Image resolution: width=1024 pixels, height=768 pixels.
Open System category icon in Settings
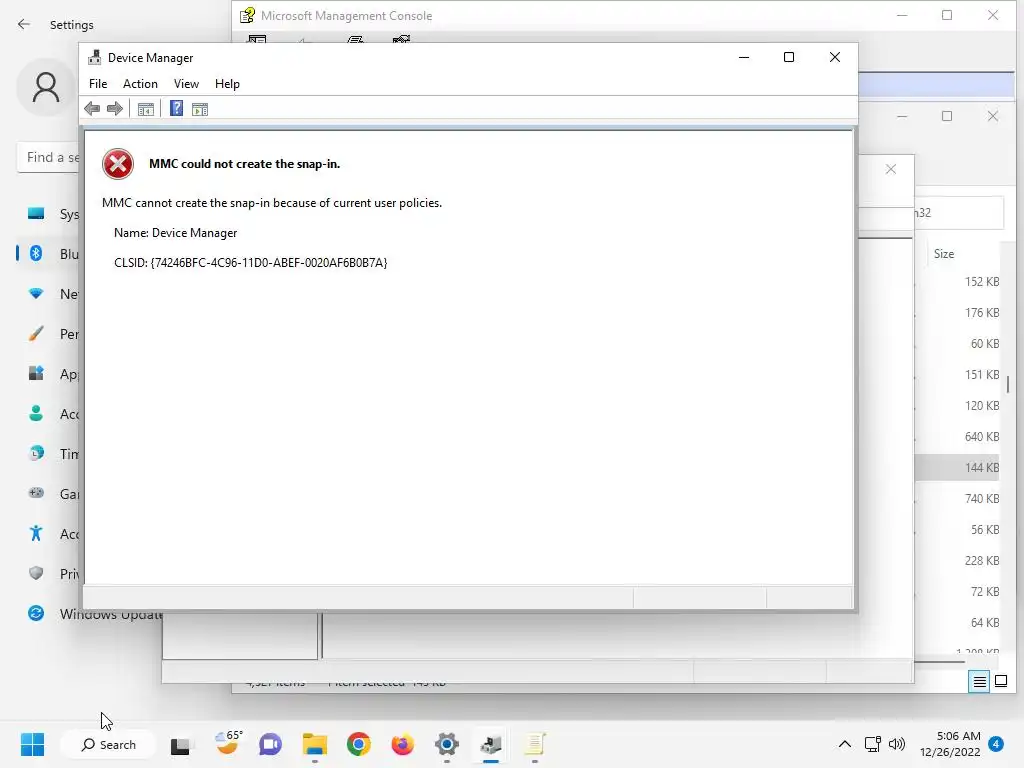[x=36, y=214]
